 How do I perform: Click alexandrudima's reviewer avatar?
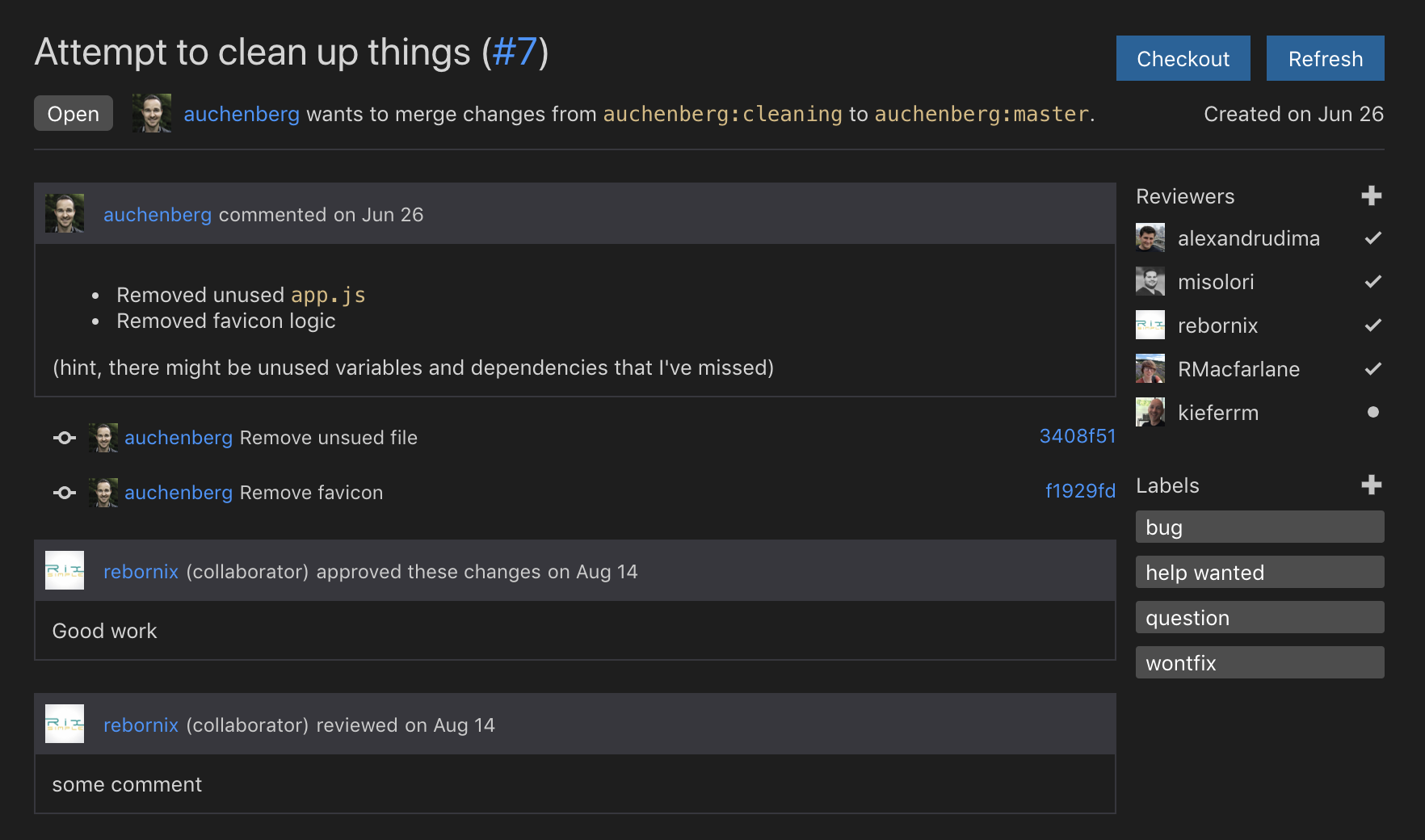click(x=1150, y=237)
